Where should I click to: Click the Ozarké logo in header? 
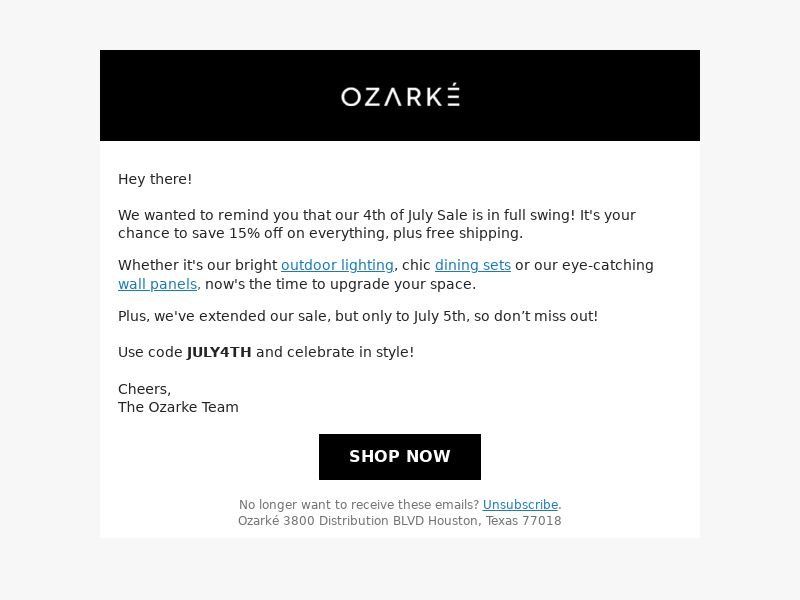[x=401, y=95]
